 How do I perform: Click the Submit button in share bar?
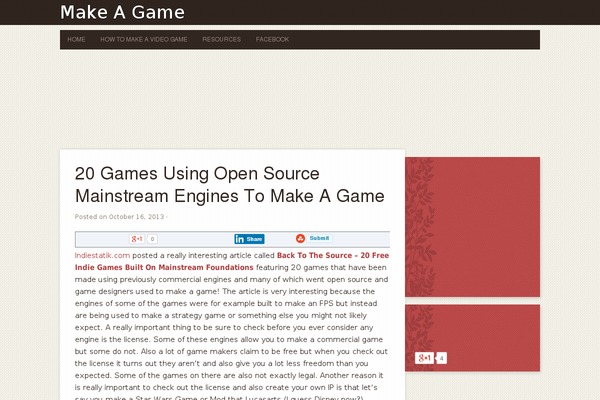pos(320,238)
